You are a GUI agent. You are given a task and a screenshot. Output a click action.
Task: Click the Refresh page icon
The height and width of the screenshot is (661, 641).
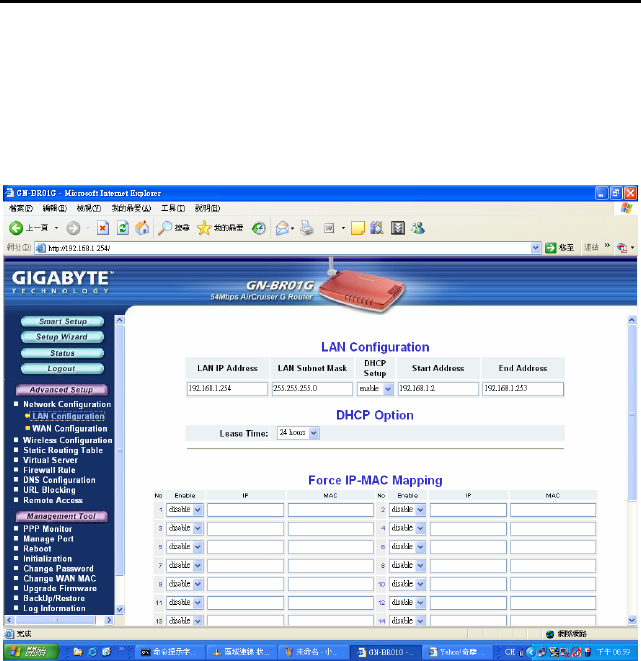point(123,228)
